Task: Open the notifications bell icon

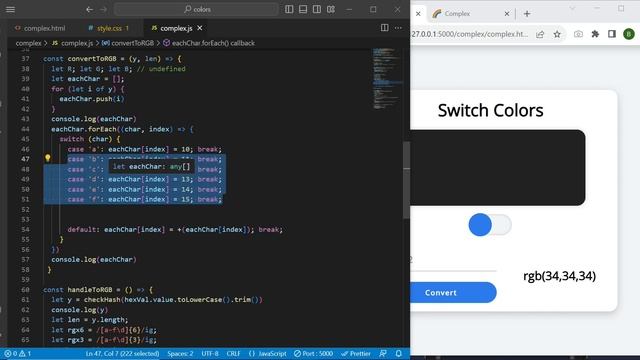Action: (x=399, y=353)
